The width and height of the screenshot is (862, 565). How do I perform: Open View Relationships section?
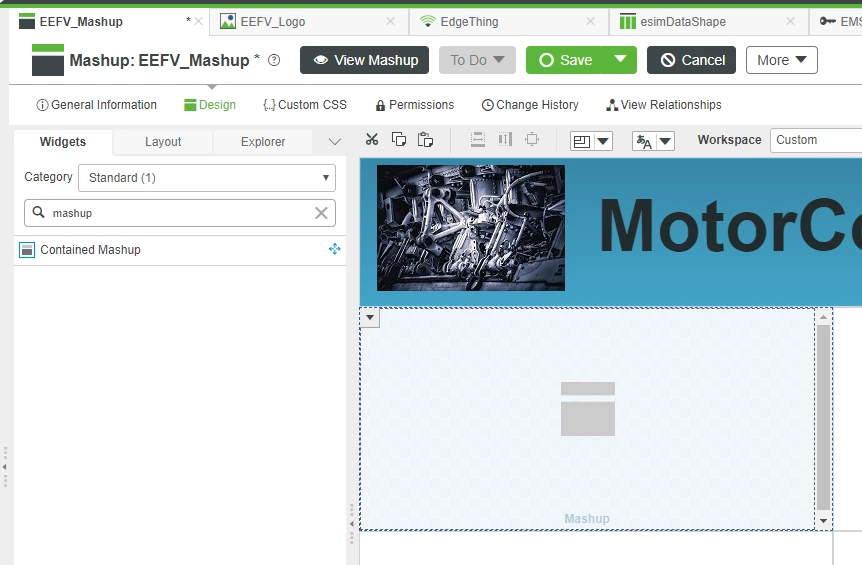pos(664,105)
